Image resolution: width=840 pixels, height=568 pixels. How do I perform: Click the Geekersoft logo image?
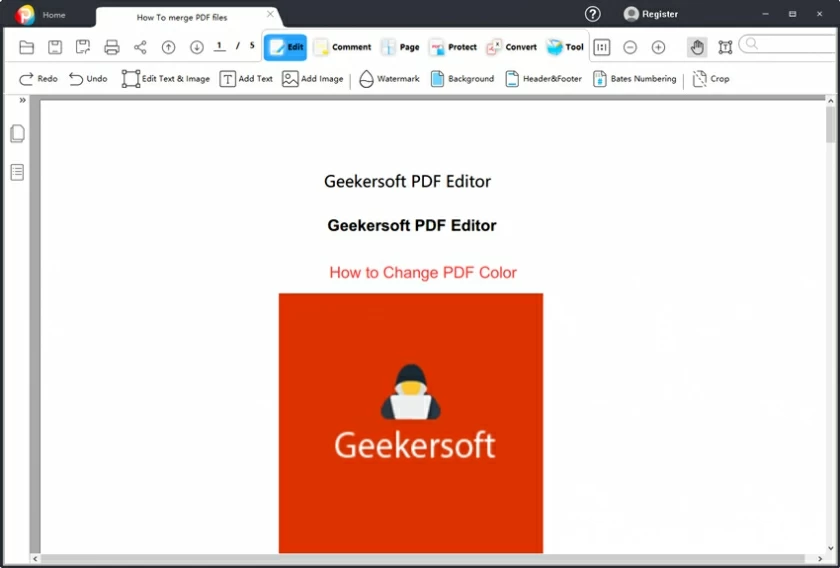point(411,423)
